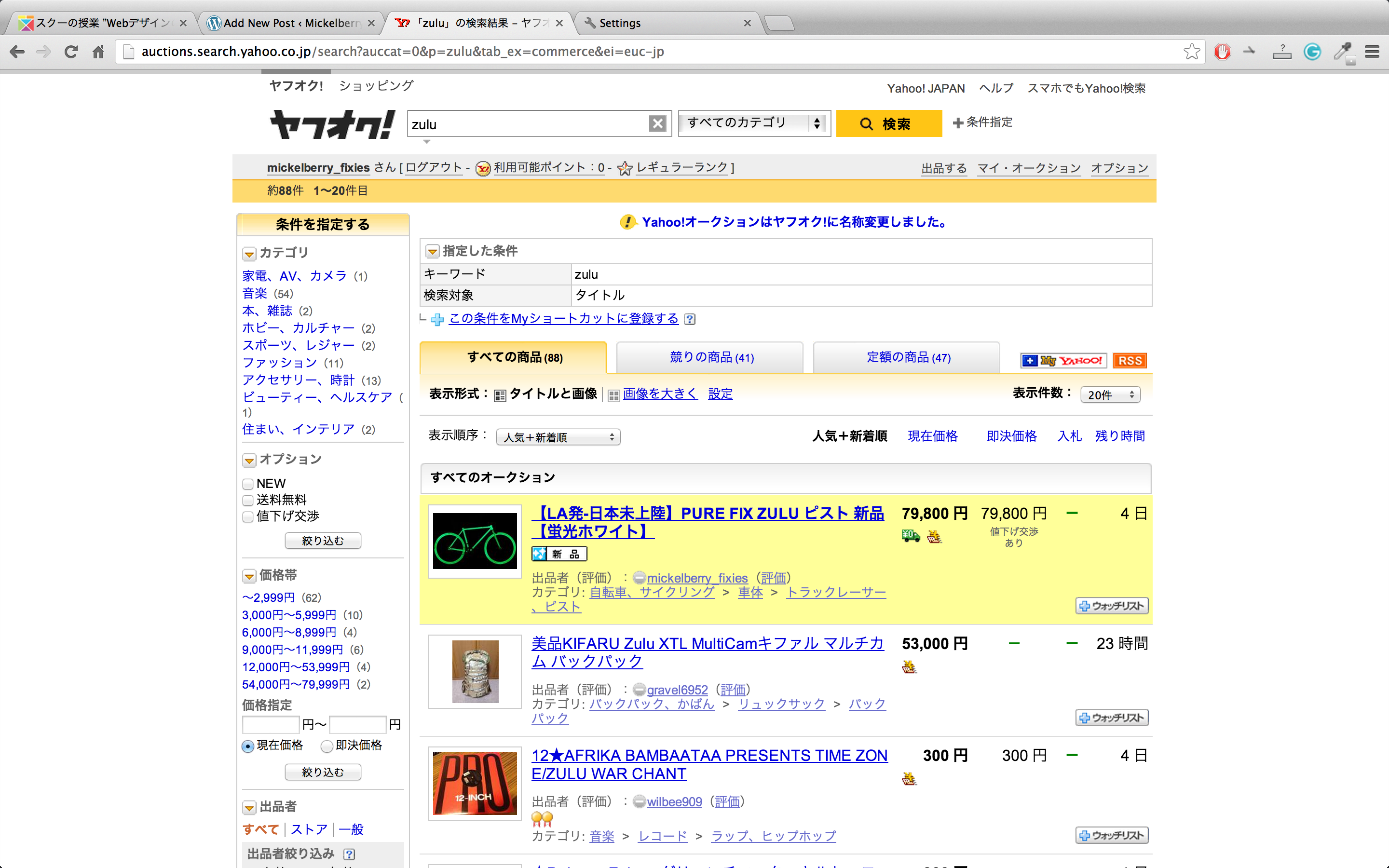This screenshot has height=868, width=1389.
Task: Open the 表示件数 20件 dropdown
Action: 1109,395
